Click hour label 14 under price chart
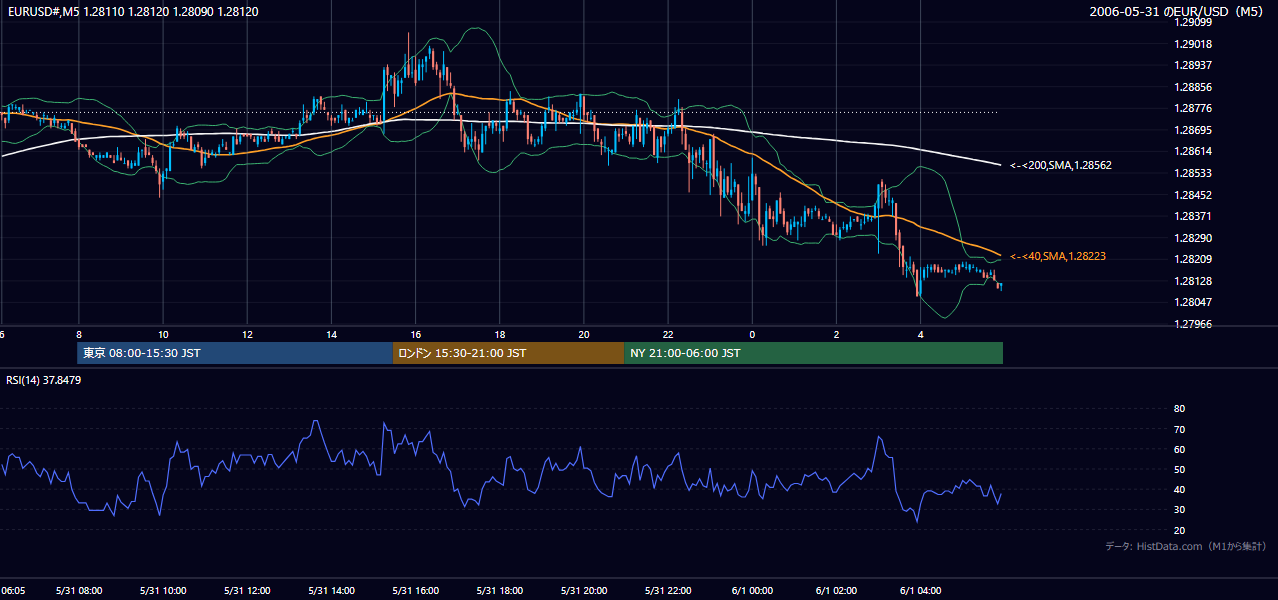The height and width of the screenshot is (600, 1278). tap(331, 334)
